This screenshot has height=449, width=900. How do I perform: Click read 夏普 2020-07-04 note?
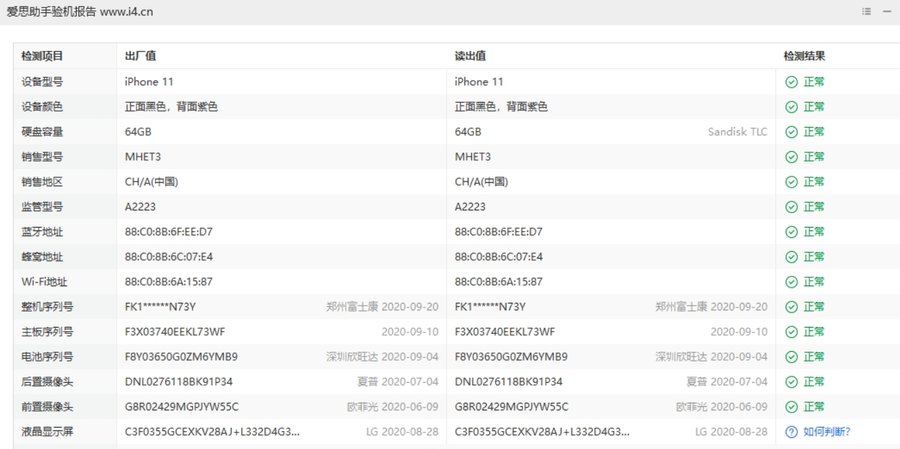[727, 382]
